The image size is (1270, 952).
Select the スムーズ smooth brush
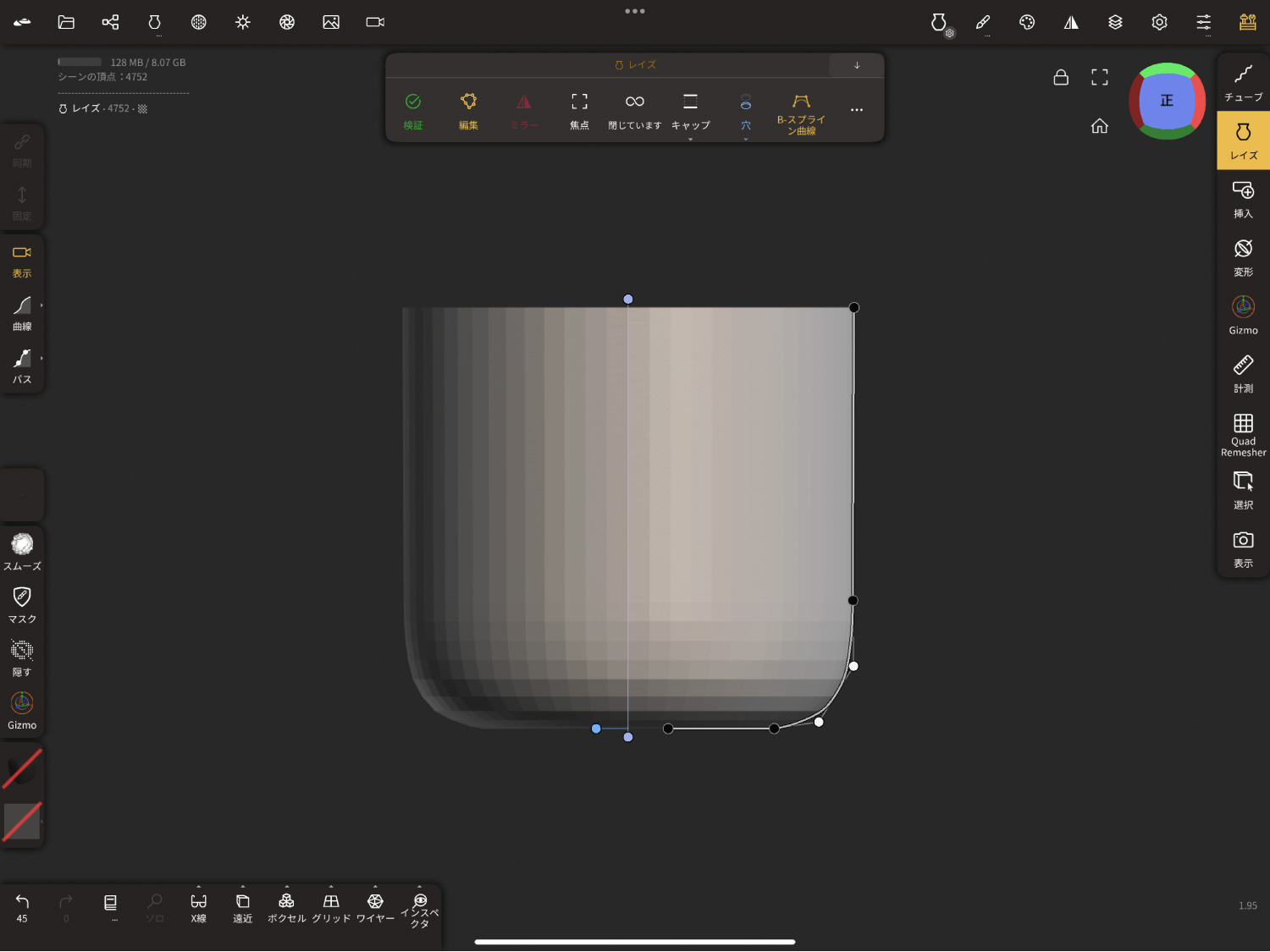pyautogui.click(x=22, y=551)
